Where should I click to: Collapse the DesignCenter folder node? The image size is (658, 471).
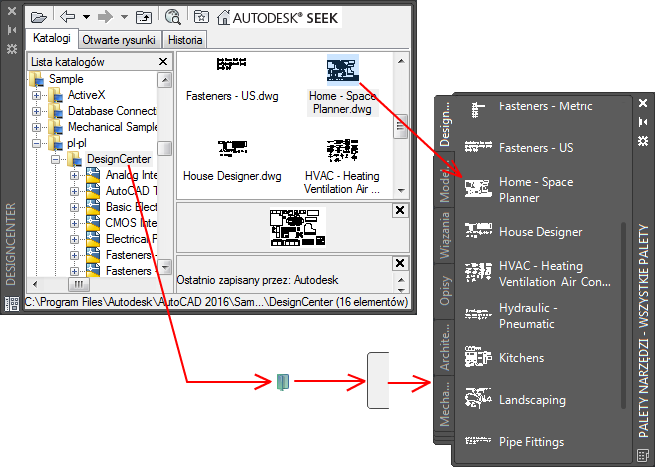pos(55,160)
